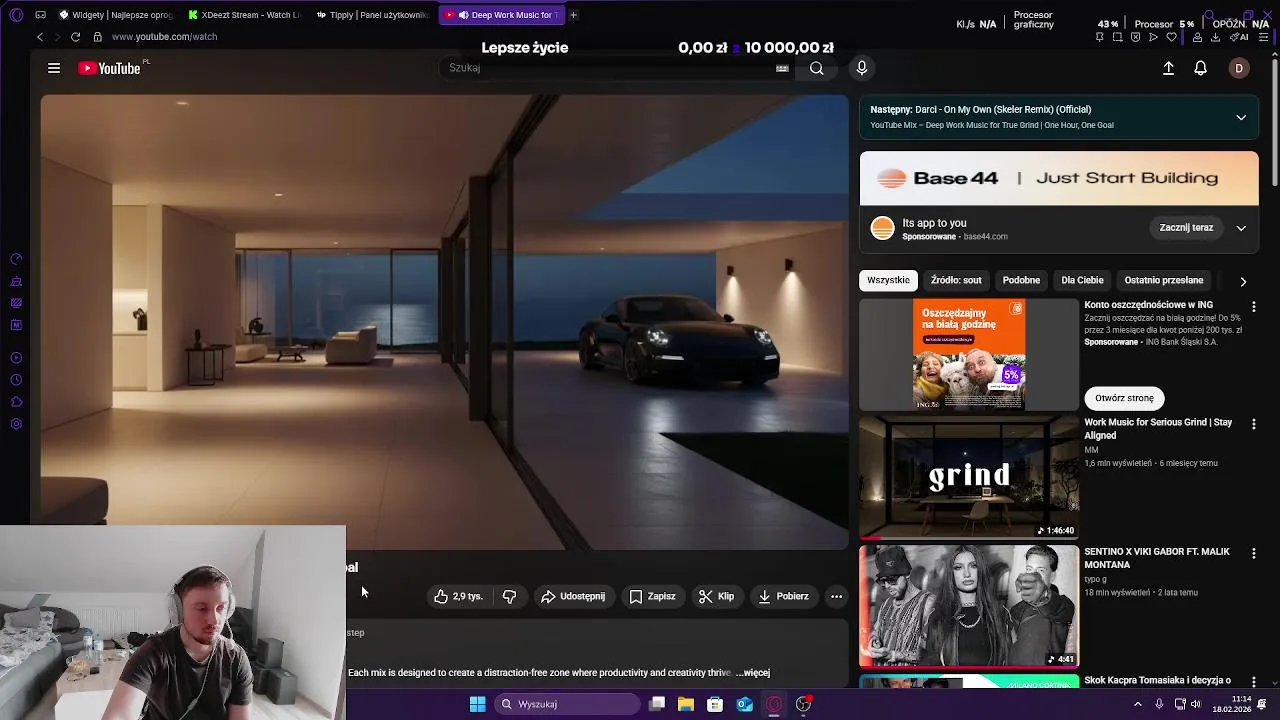1280x720 pixels.
Task: Click the Opera GX menu logo
Action: tap(16, 15)
